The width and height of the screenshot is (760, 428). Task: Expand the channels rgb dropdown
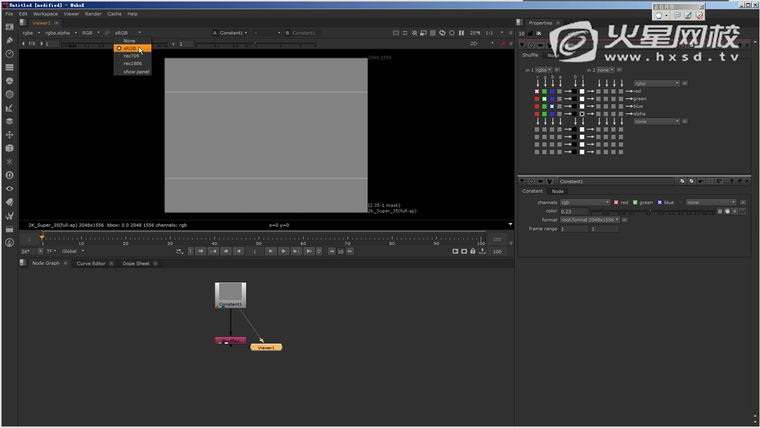(x=584, y=202)
